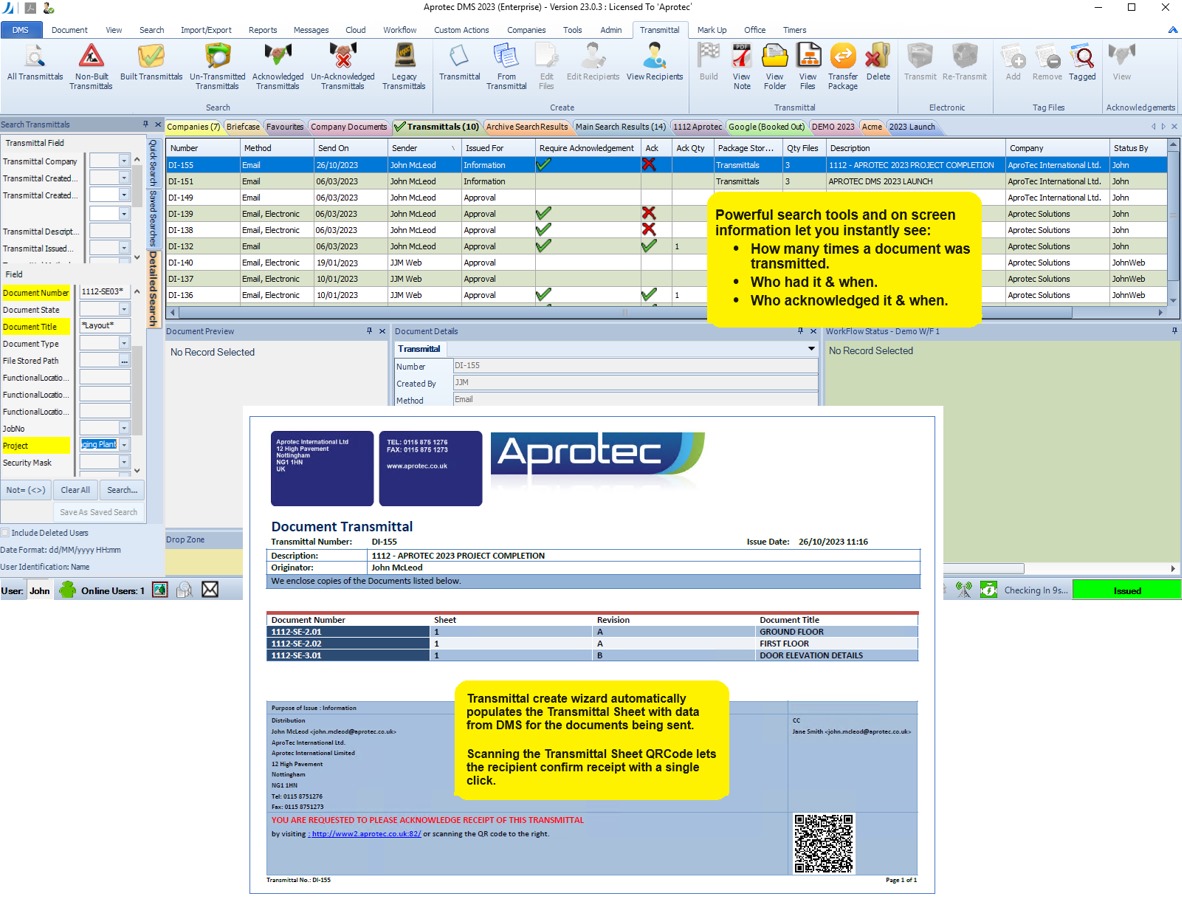
Task: Show Un-Acknowledged Transmittals
Action: coord(342,66)
